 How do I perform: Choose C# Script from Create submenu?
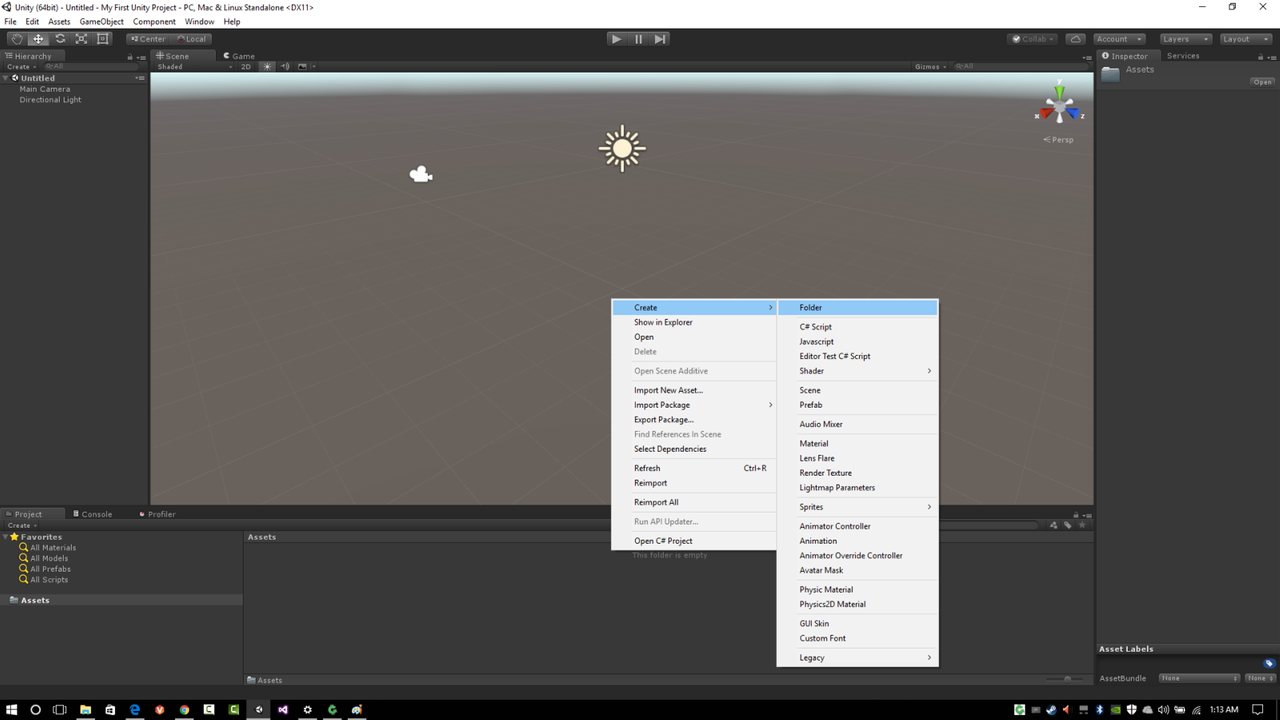(858, 327)
